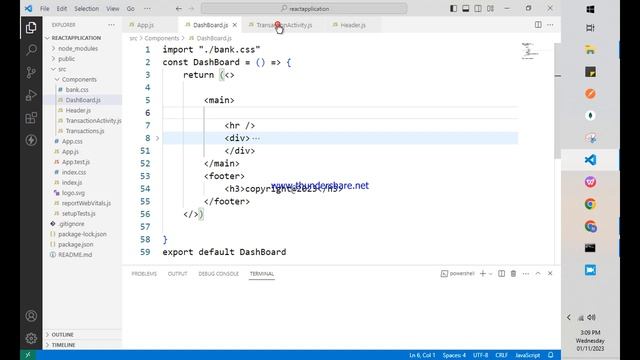Close the DashBoard.js tab
This screenshot has height=360, width=640.
tap(235, 25)
